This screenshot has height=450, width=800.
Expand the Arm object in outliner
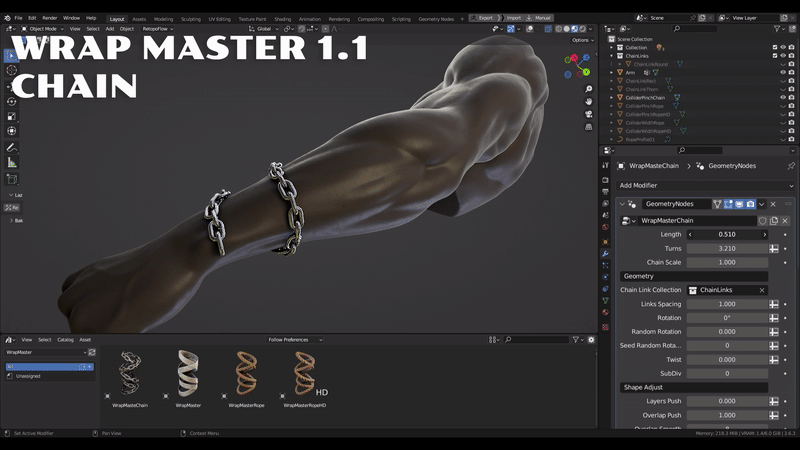612,72
